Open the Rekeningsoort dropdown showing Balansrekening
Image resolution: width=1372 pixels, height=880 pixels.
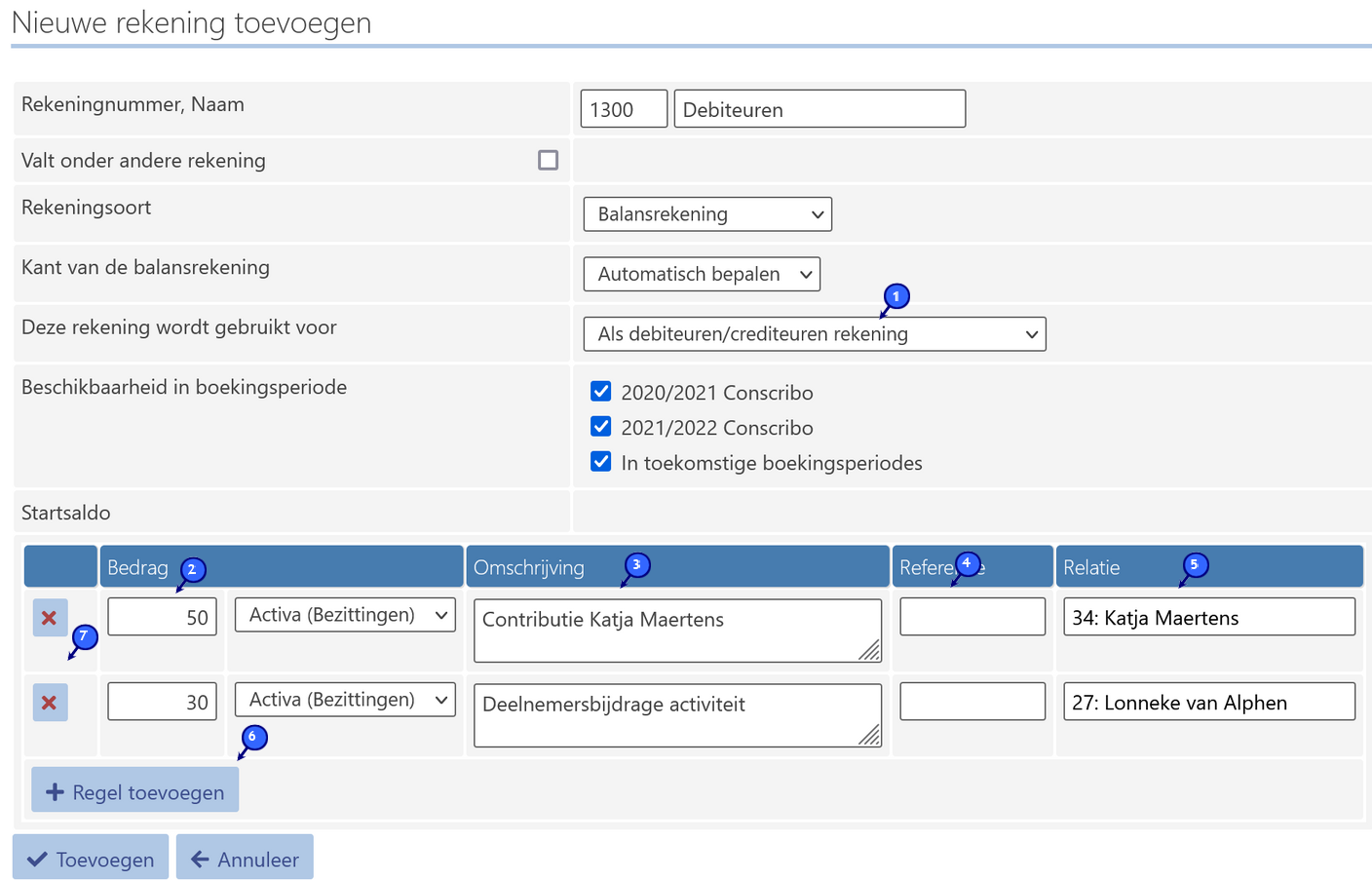tap(707, 214)
